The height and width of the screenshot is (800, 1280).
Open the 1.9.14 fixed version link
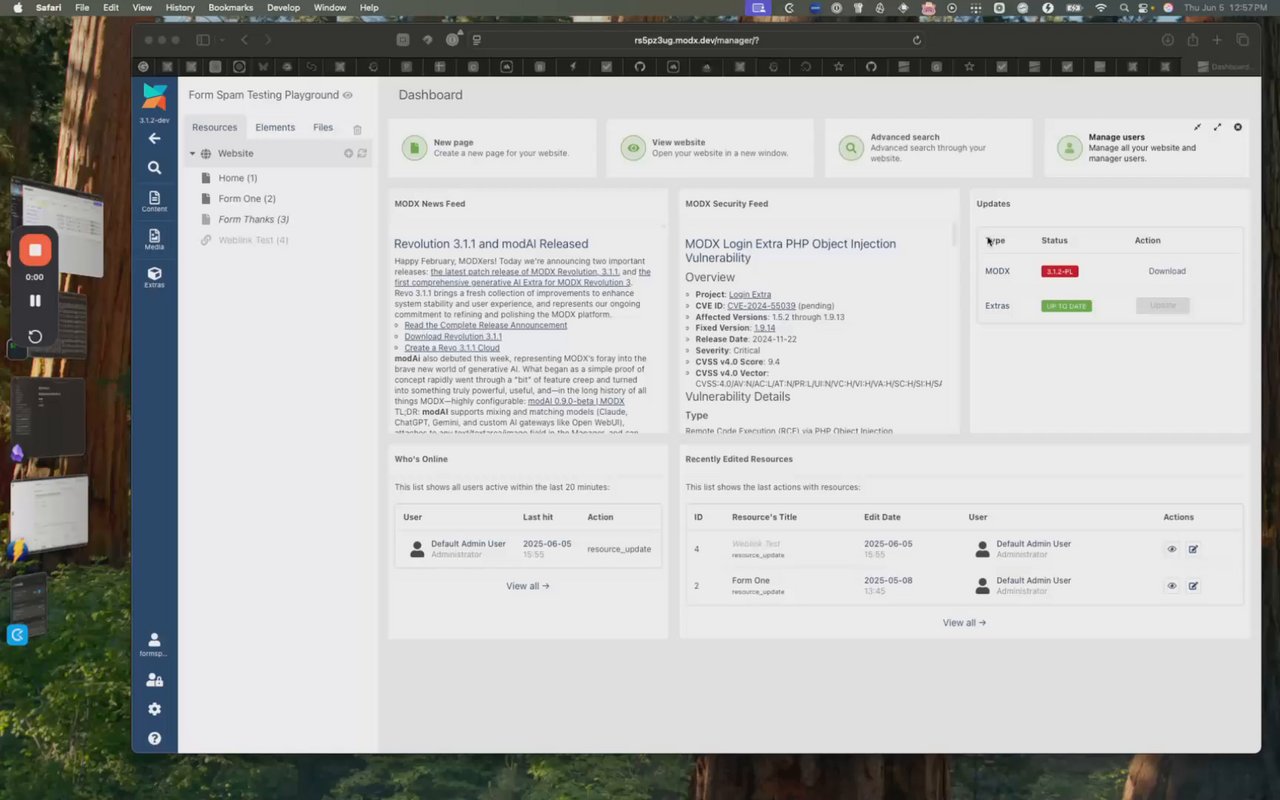point(765,328)
